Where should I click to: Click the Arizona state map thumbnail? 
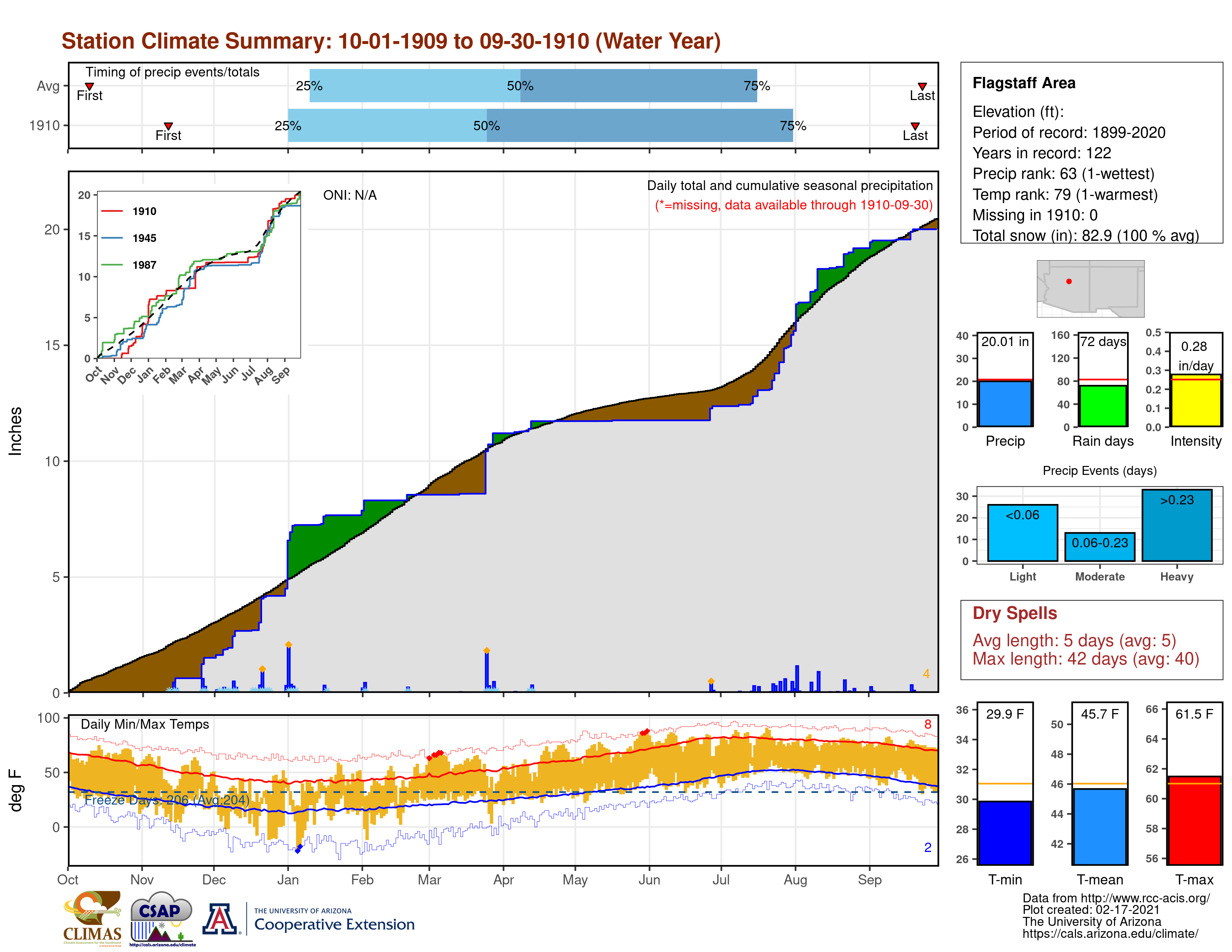coord(1090,288)
